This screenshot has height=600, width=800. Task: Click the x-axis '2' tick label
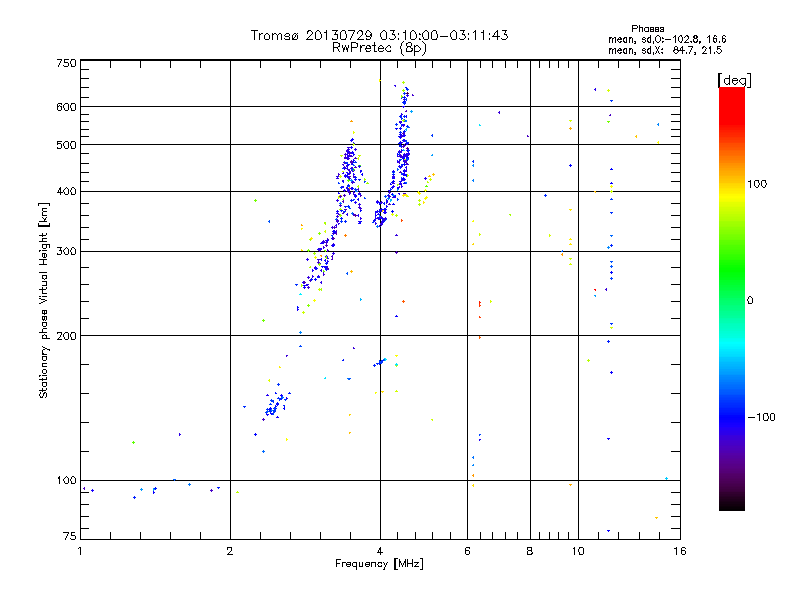(x=230, y=551)
